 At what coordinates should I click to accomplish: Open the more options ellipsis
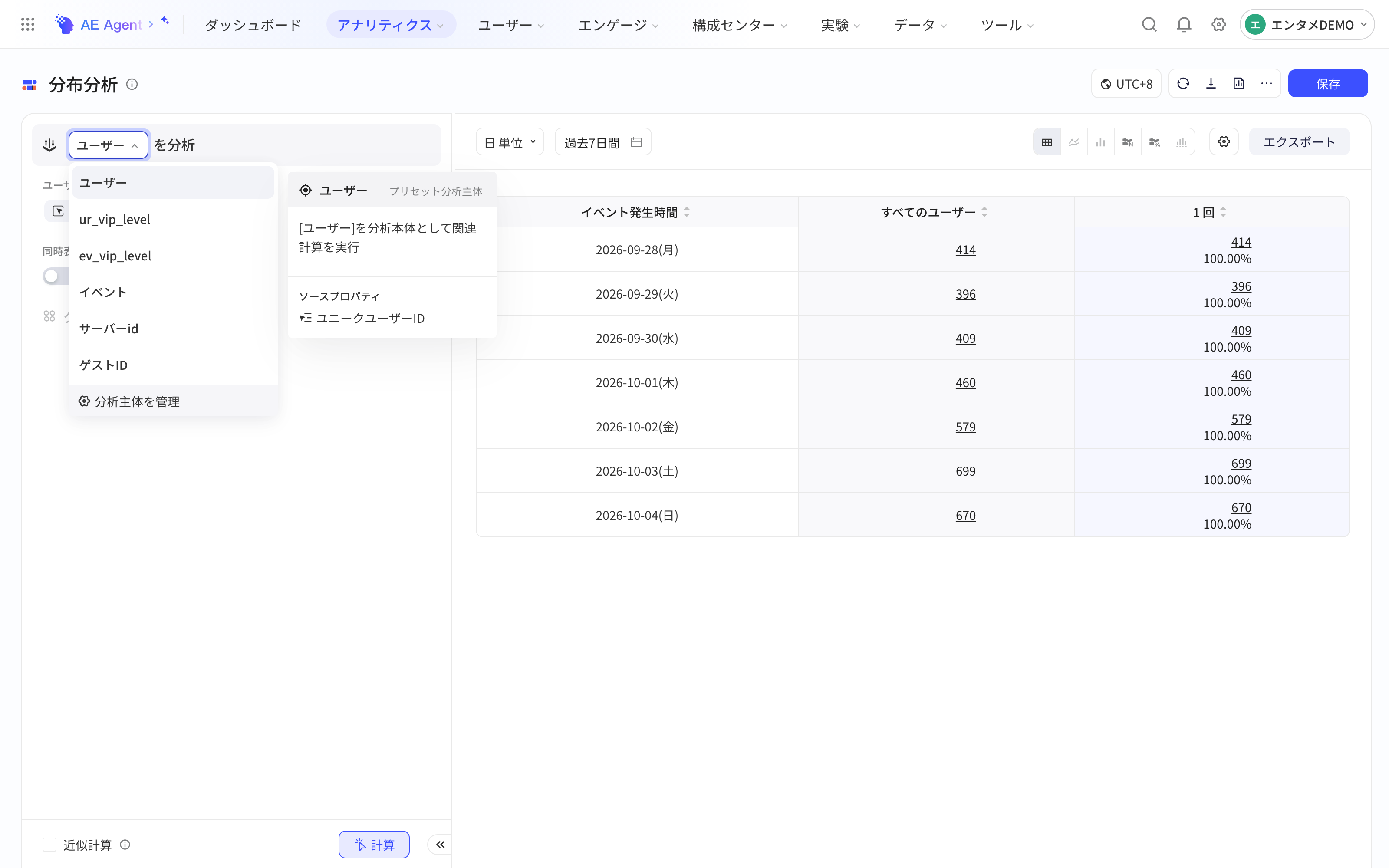pos(1266,84)
